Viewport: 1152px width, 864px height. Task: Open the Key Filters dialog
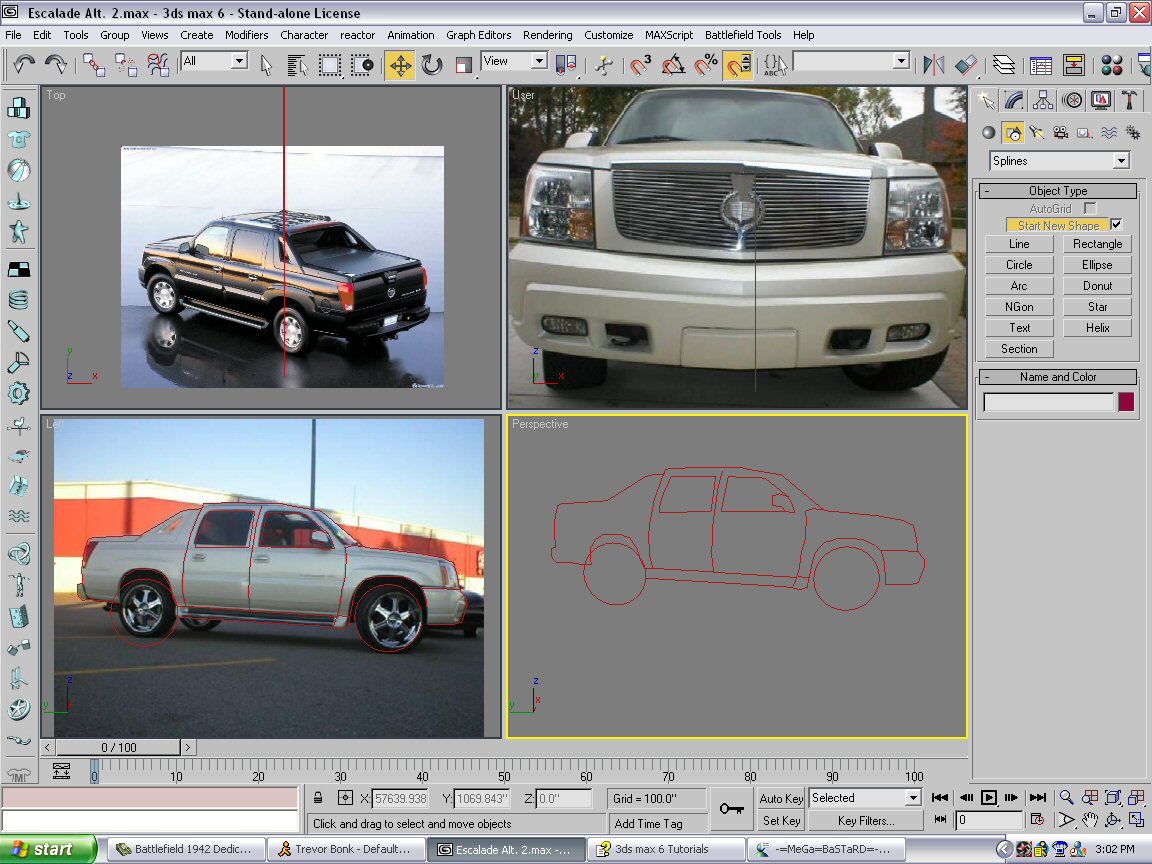[x=865, y=821]
